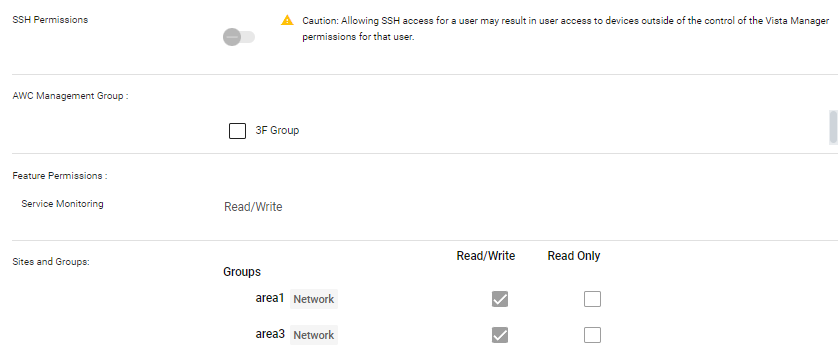This screenshot has width=839, height=360.
Task: Click the Service Monitoring feature label
Action: [x=62, y=204]
